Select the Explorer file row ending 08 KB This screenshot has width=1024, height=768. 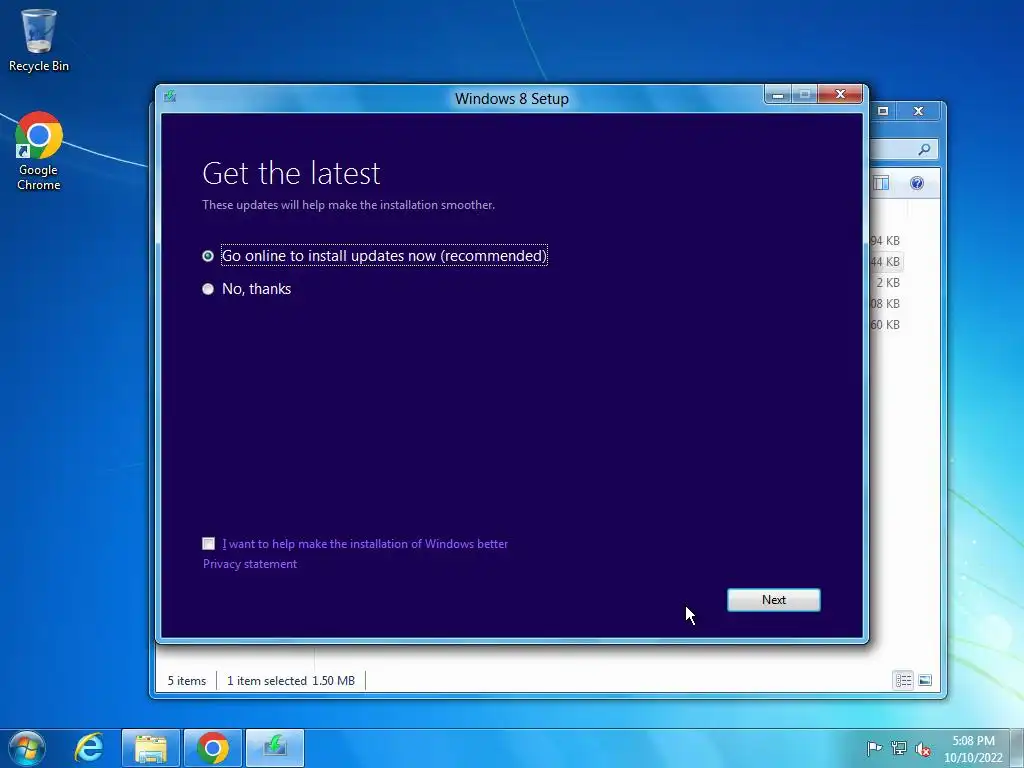tap(886, 304)
